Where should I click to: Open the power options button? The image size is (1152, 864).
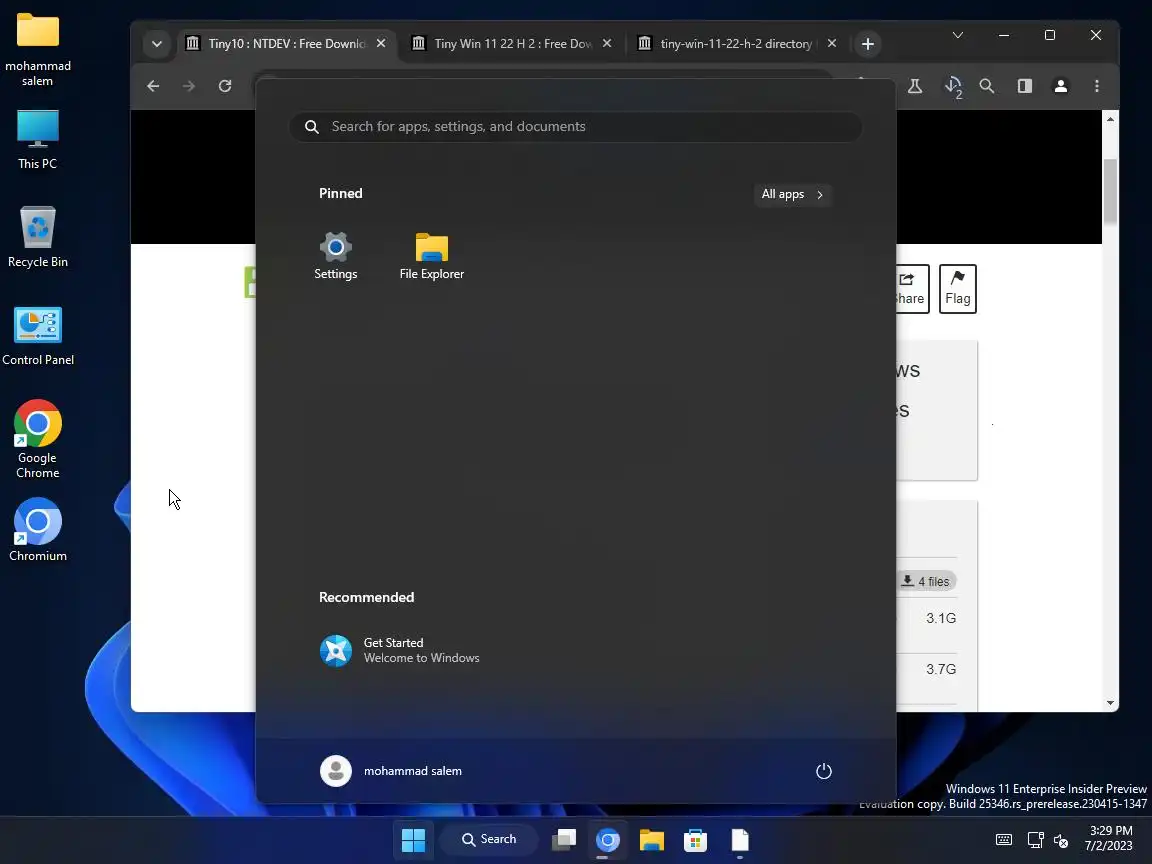tap(824, 771)
